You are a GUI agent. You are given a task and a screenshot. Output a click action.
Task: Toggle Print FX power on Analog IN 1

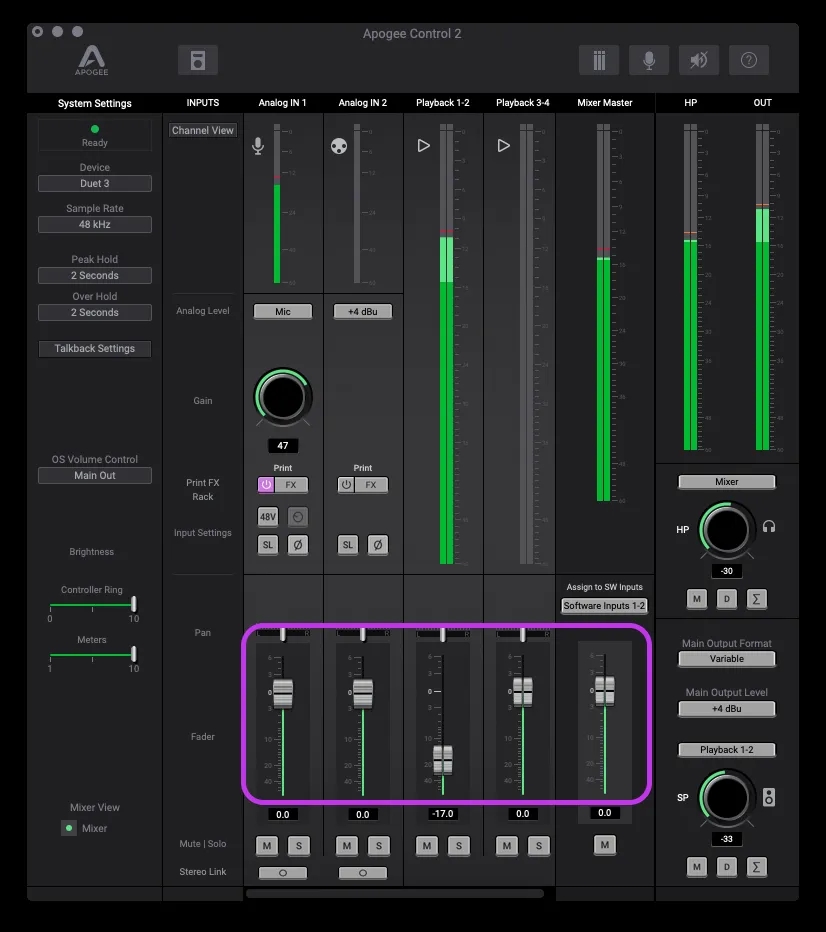coord(266,485)
